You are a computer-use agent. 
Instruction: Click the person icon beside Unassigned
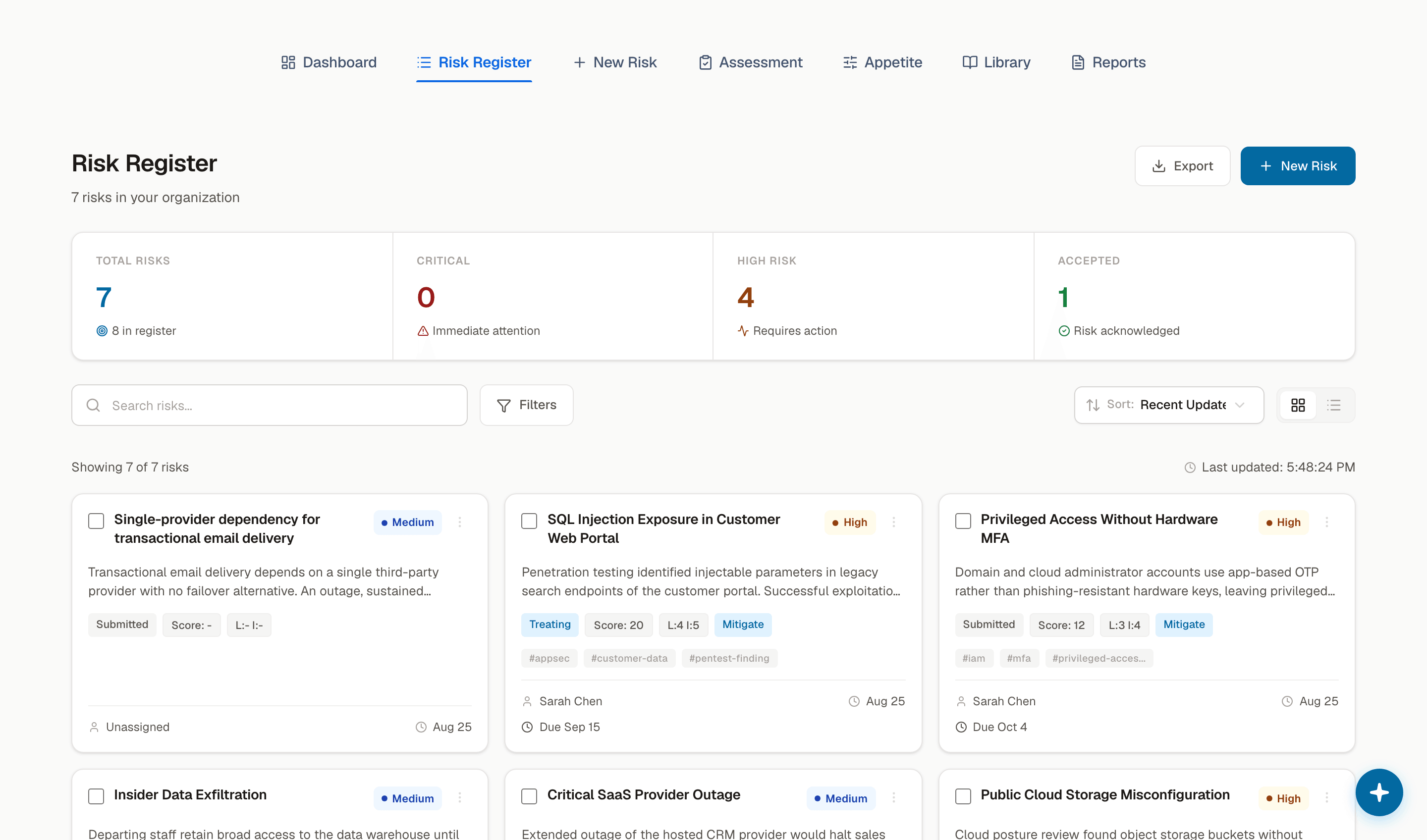point(94,728)
